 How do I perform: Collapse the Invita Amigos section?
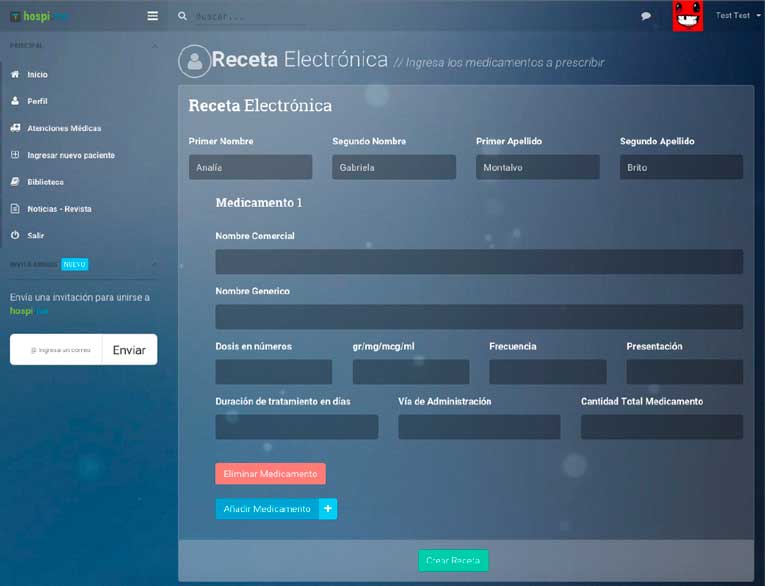(x=154, y=264)
